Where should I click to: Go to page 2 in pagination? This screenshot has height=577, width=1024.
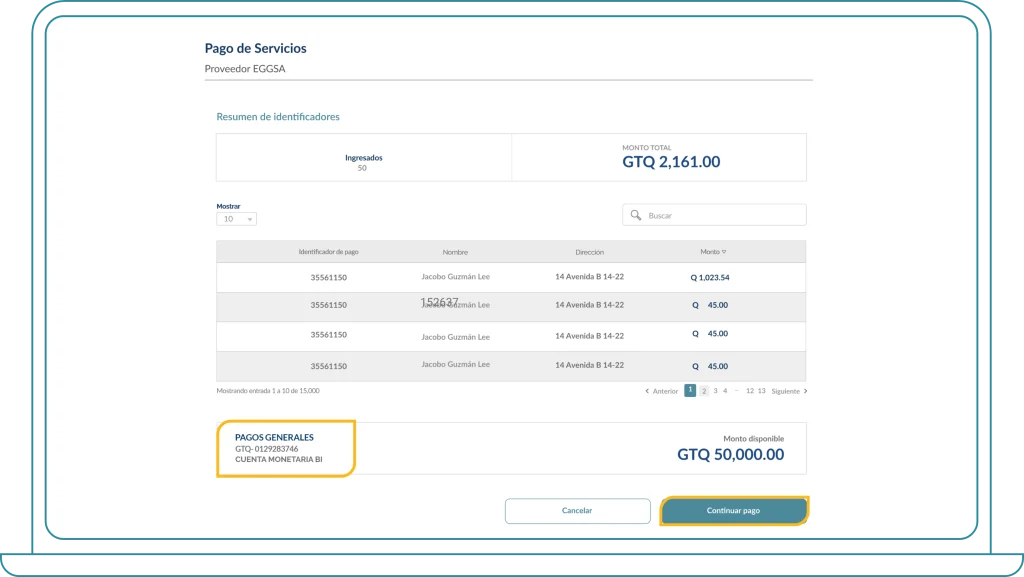point(703,391)
